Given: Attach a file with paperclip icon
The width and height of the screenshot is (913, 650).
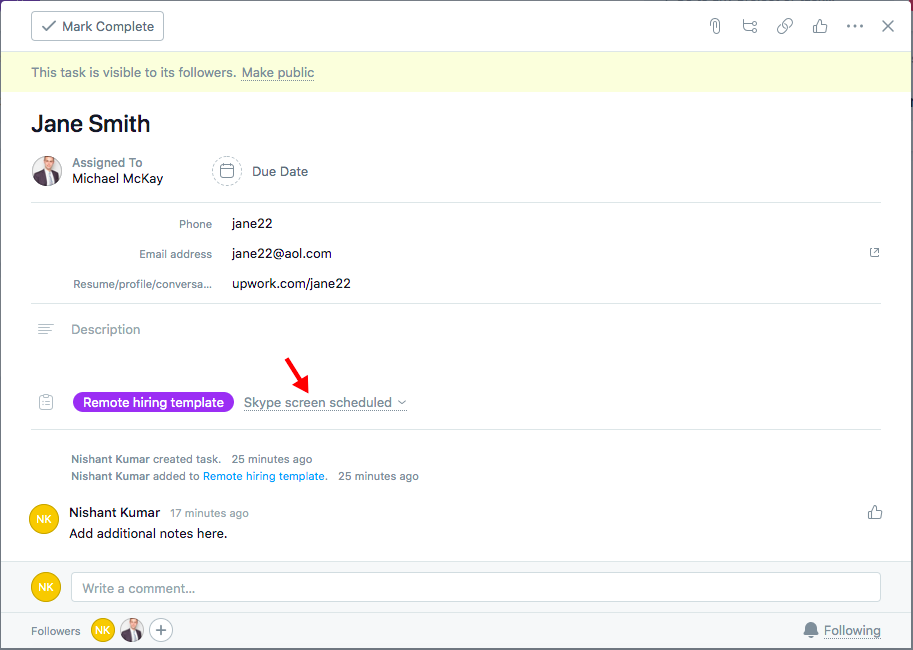Looking at the screenshot, I should pyautogui.click(x=715, y=26).
